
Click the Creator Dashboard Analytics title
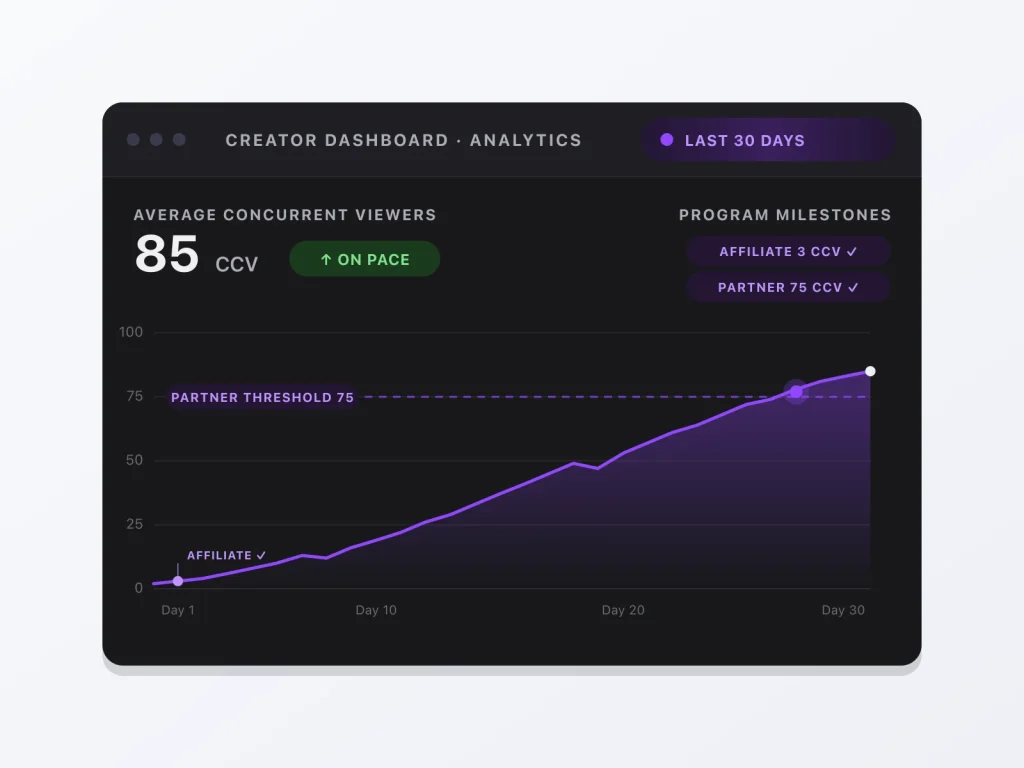click(x=404, y=140)
